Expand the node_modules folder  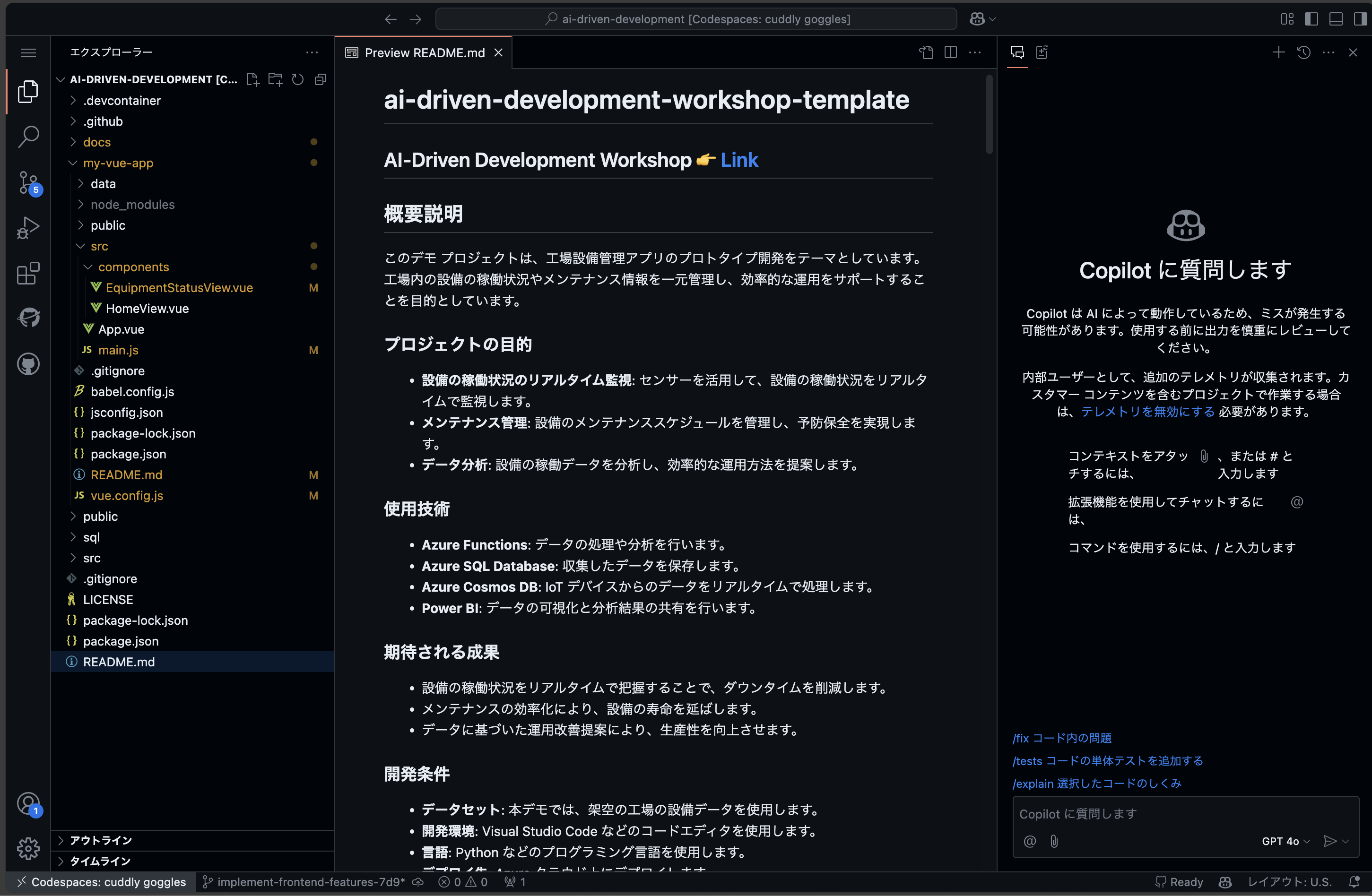[192, 205]
